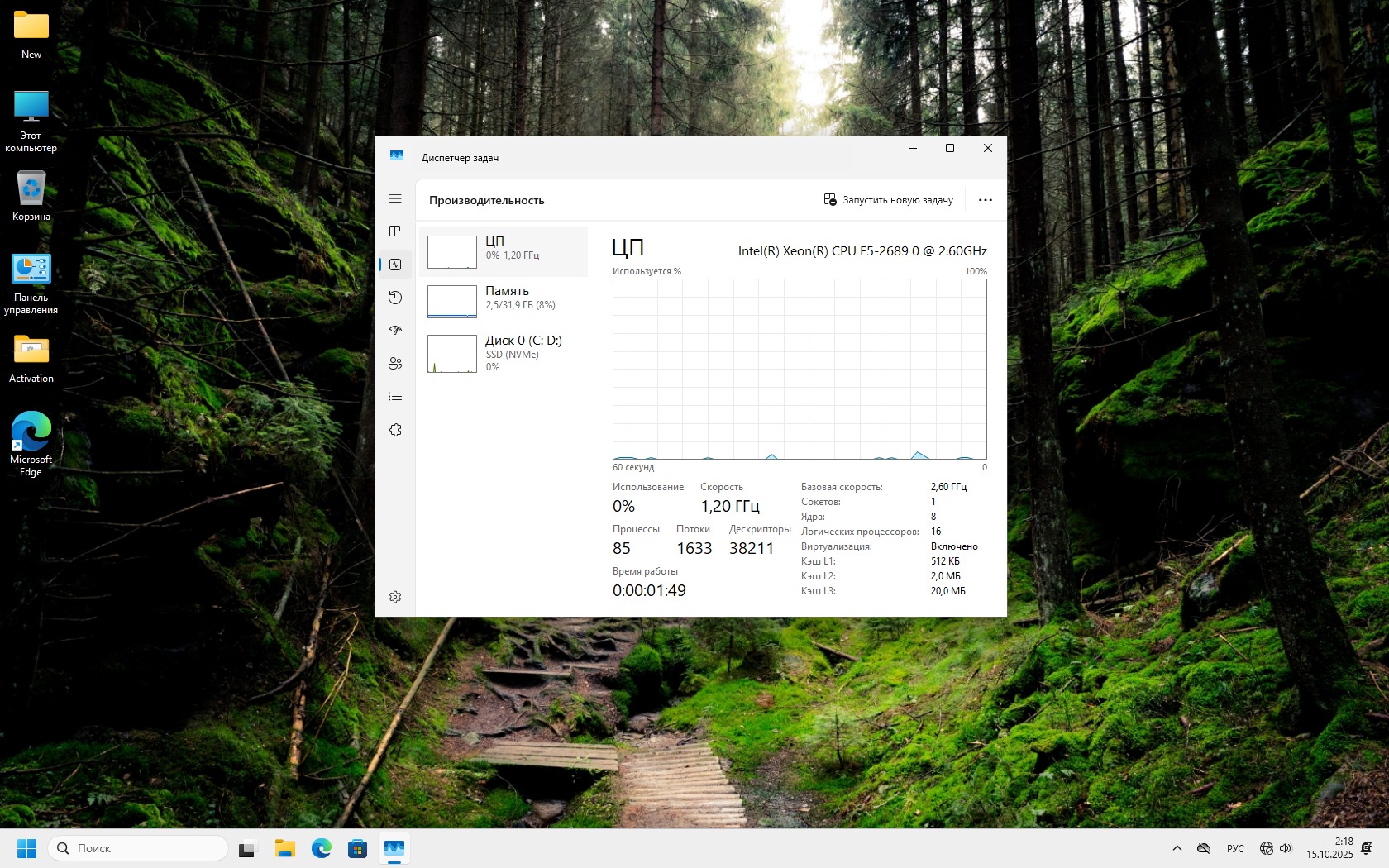Click Run new task button
Image resolution: width=1389 pixels, height=868 pixels.
click(x=889, y=200)
